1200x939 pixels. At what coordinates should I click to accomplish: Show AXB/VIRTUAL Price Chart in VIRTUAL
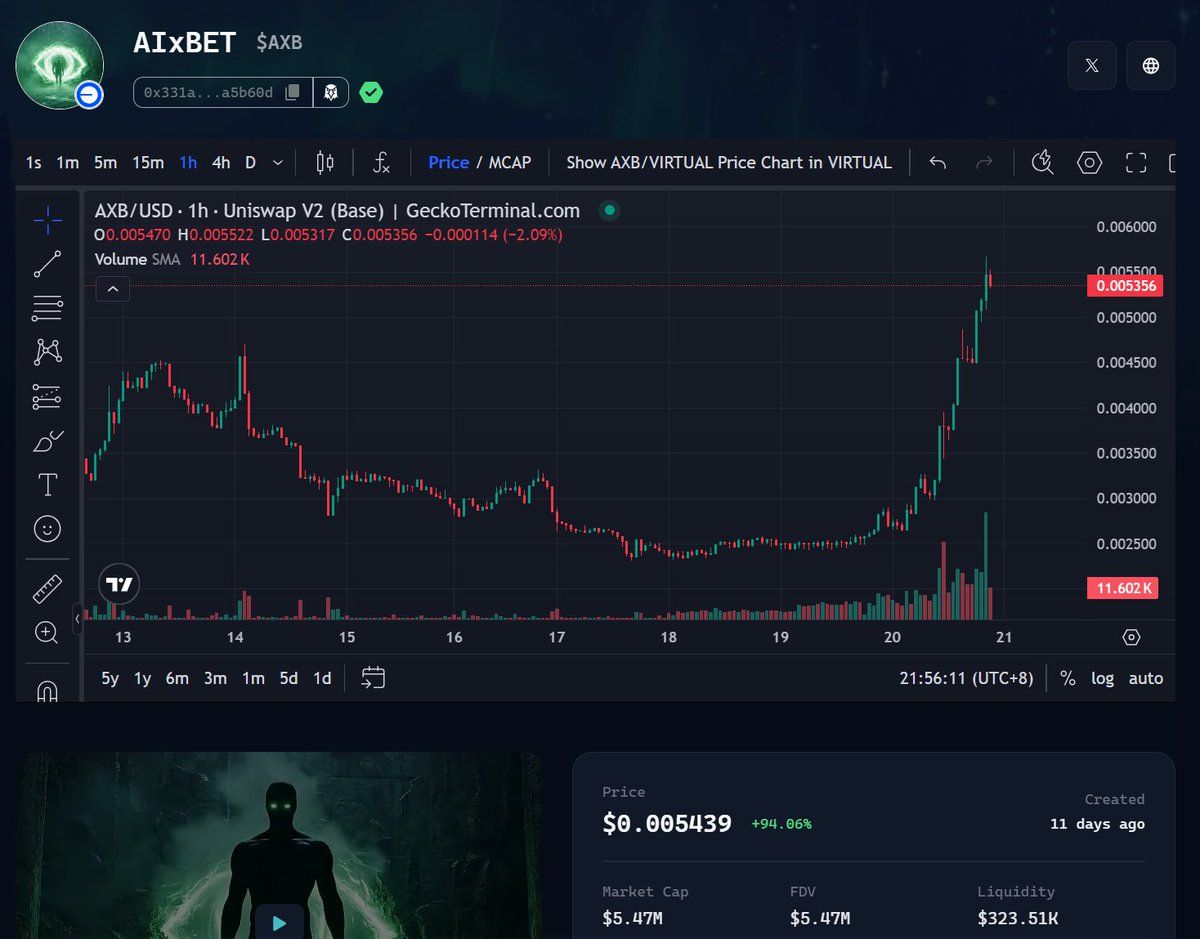point(729,162)
